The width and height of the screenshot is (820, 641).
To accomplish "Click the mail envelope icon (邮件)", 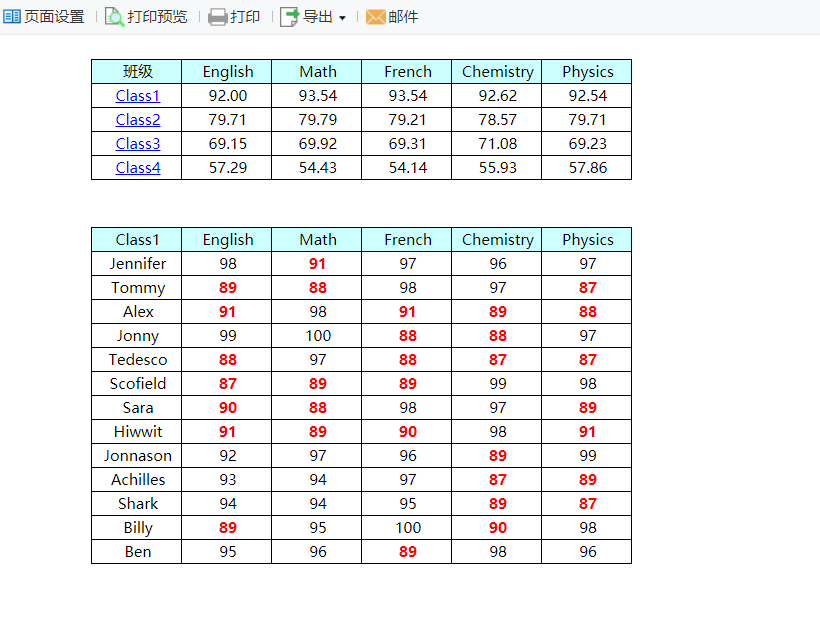I will tap(375, 17).
